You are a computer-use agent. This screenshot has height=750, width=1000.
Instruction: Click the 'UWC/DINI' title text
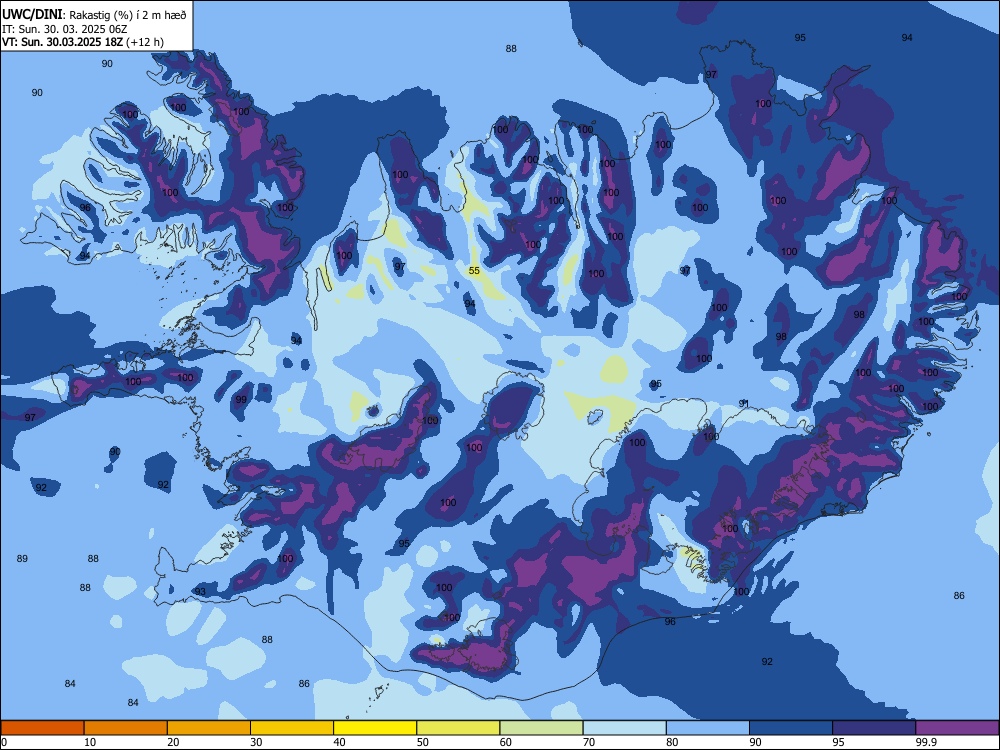[33, 14]
